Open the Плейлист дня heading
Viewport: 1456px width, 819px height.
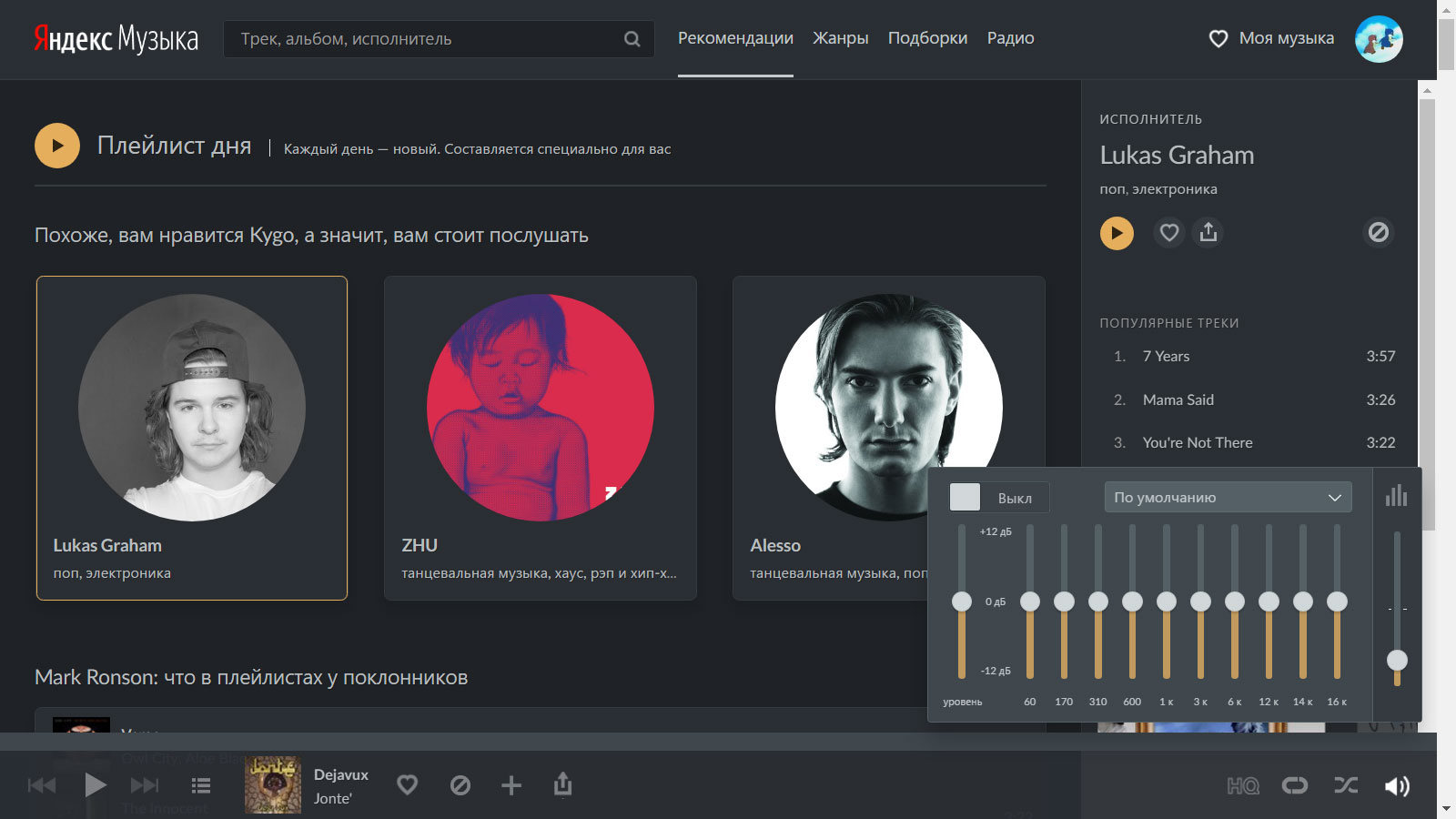coord(174,147)
